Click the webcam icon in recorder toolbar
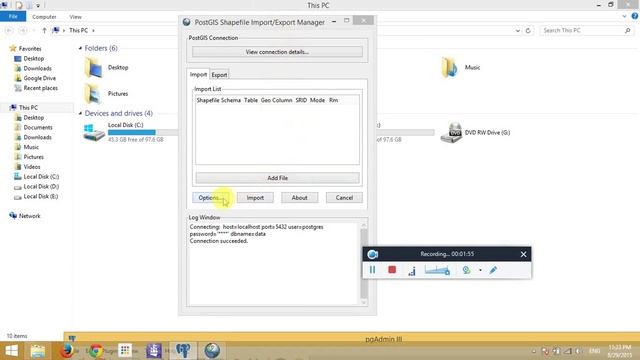 pos(466,270)
